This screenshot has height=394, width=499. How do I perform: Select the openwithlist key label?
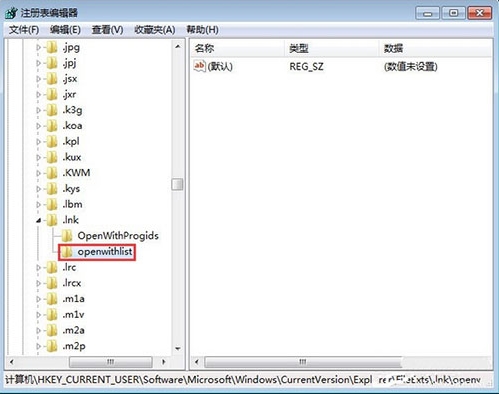coord(105,252)
